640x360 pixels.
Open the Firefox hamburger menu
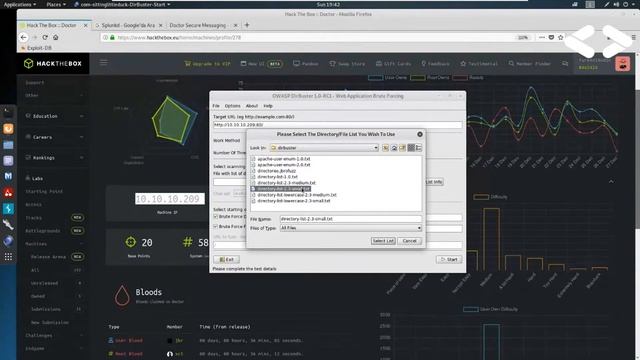pos(633,37)
